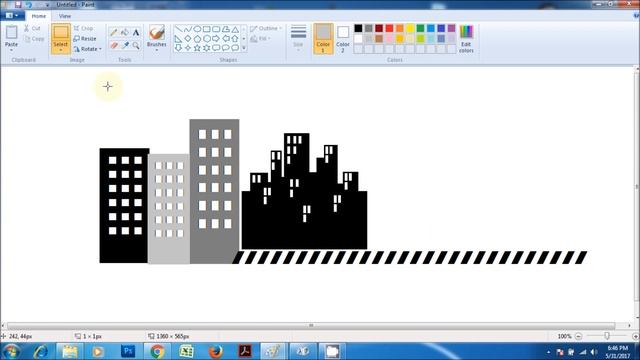Open Firefox from the taskbar
The image size is (640, 360).
click(215, 351)
